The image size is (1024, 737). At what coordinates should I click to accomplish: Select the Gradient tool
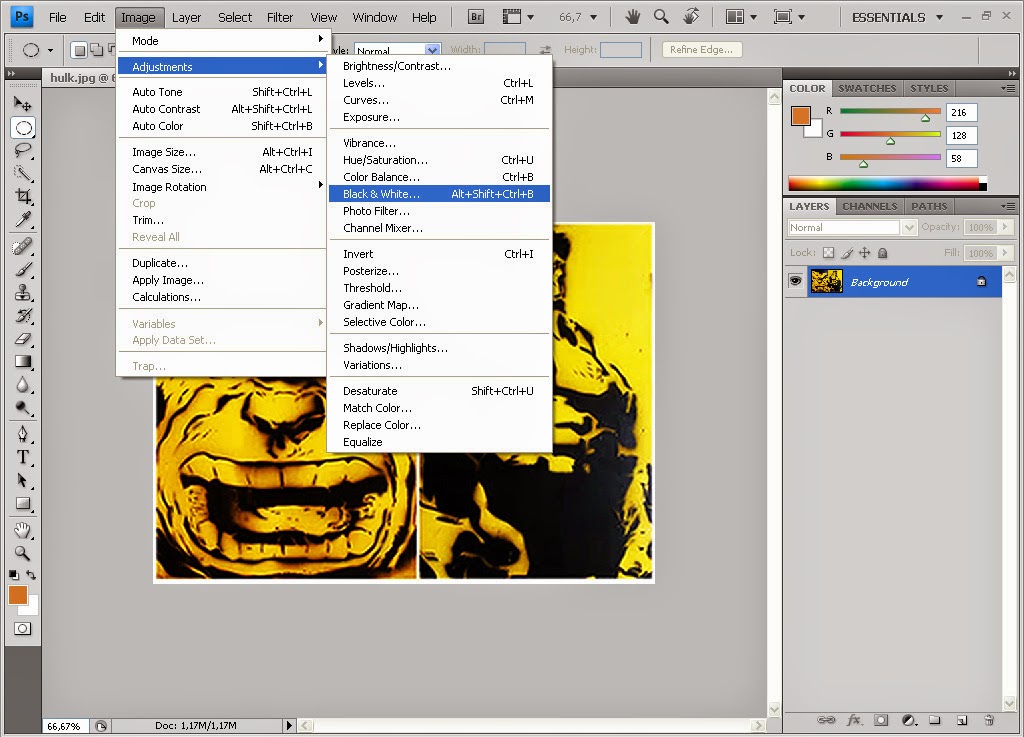coord(23,361)
